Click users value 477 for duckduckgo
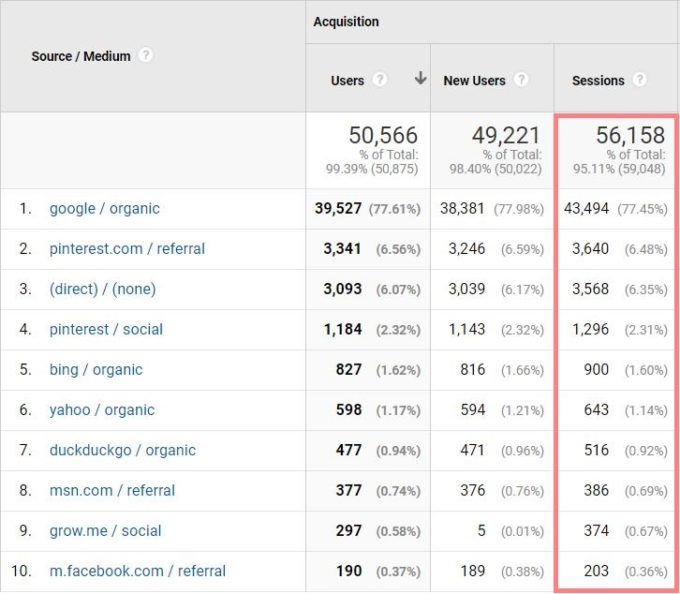This screenshot has width=680, height=594. pyautogui.click(x=349, y=450)
